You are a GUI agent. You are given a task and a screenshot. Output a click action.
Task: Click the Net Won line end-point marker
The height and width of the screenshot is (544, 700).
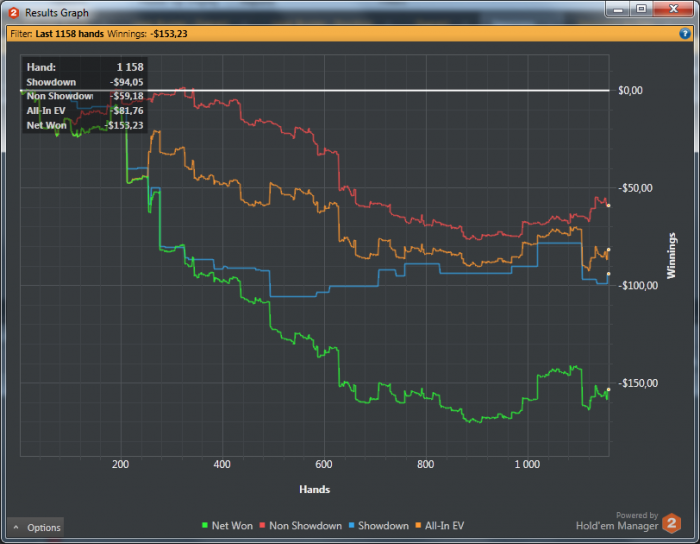[x=608, y=390]
